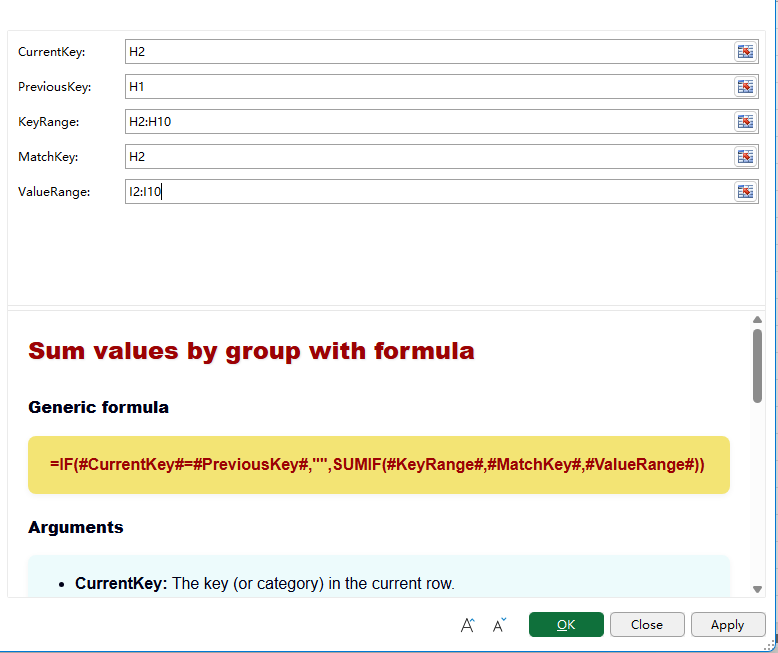Screen dimensions: 778x653
Task: Click the 'KeyRange:' field label
Action: pos(49,122)
